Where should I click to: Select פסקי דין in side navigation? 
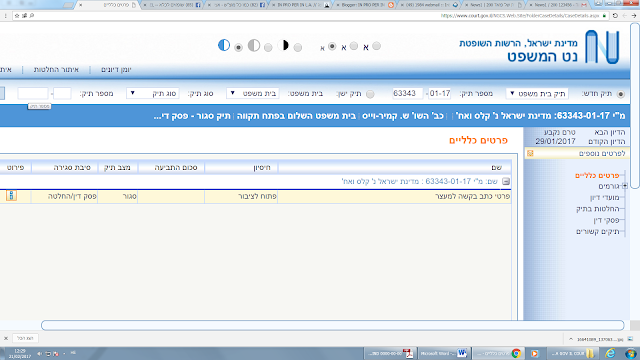click(x=607, y=220)
